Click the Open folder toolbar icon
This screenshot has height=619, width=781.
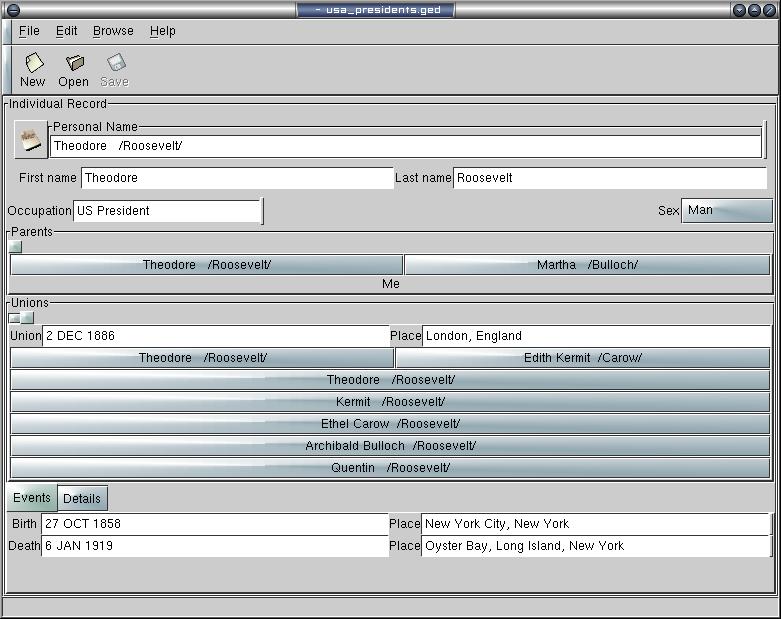coord(74,63)
